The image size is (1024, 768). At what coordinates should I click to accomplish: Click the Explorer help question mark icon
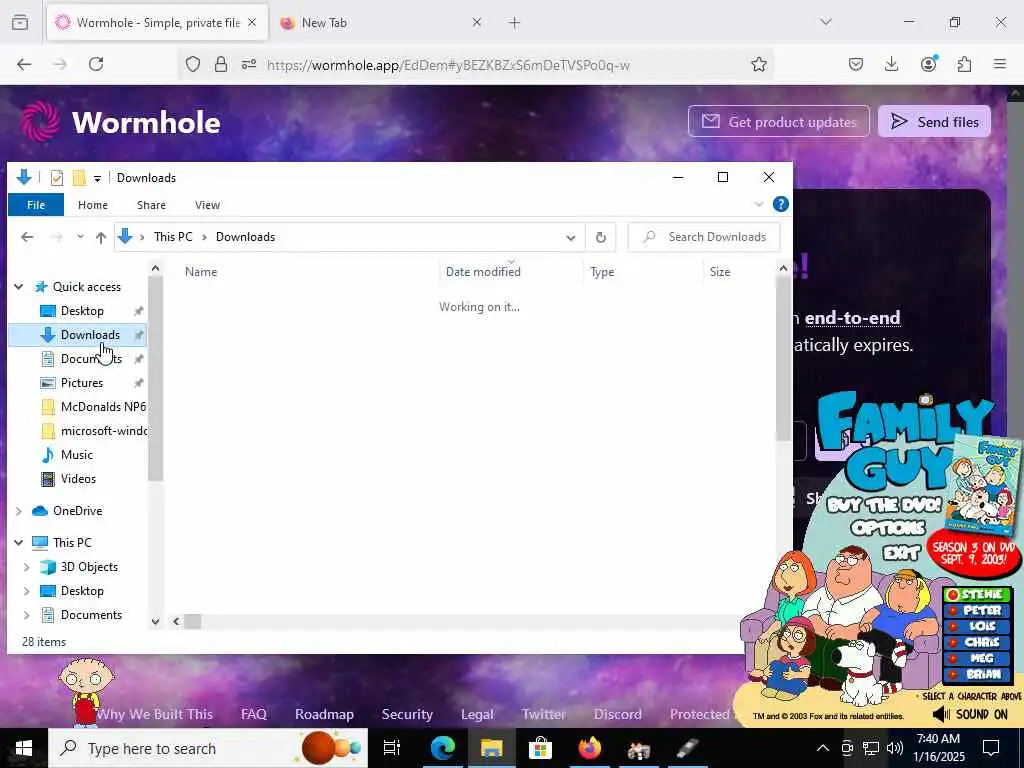780,204
